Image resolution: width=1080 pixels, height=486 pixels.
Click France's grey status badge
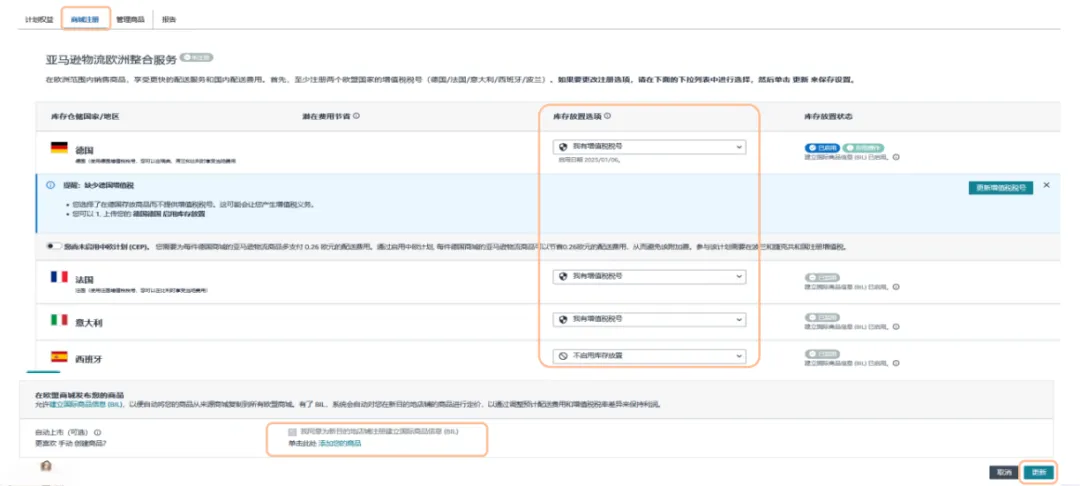click(822, 277)
